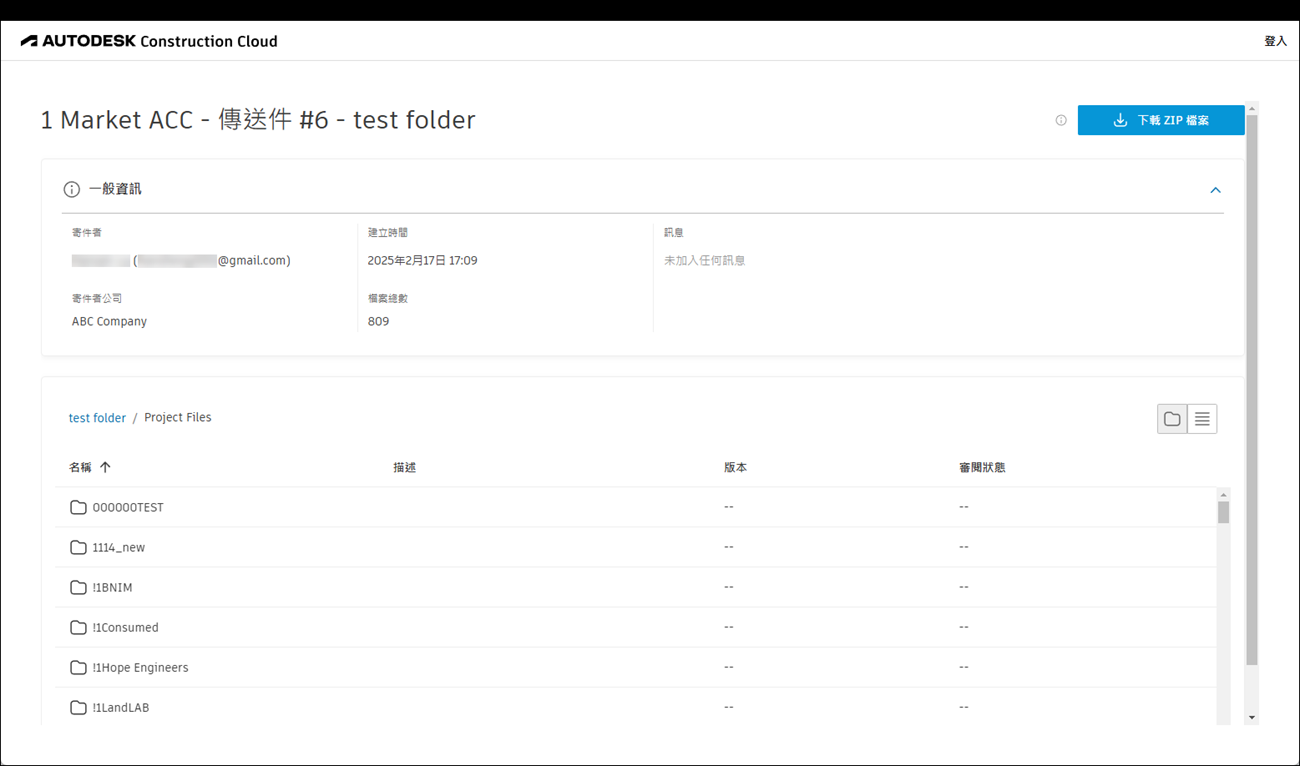
Task: Click the 000000TEST folder icon
Action: [x=78, y=507]
